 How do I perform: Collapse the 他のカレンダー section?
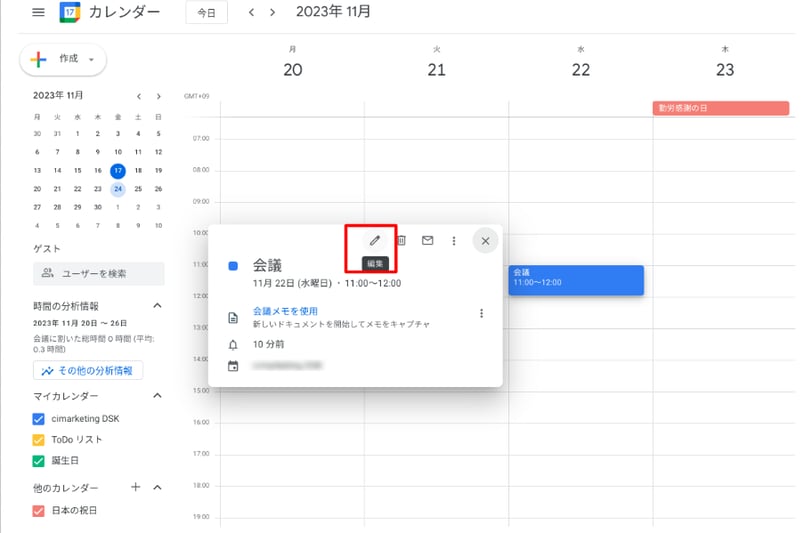tap(157, 487)
